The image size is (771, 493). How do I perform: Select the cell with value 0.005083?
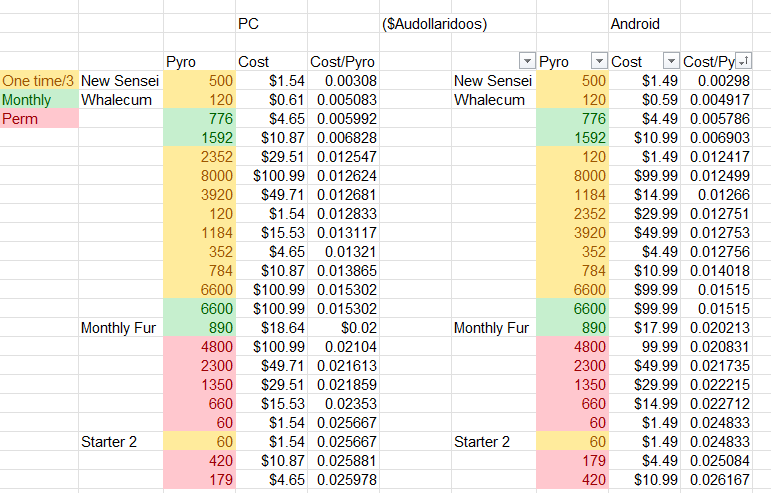click(343, 100)
